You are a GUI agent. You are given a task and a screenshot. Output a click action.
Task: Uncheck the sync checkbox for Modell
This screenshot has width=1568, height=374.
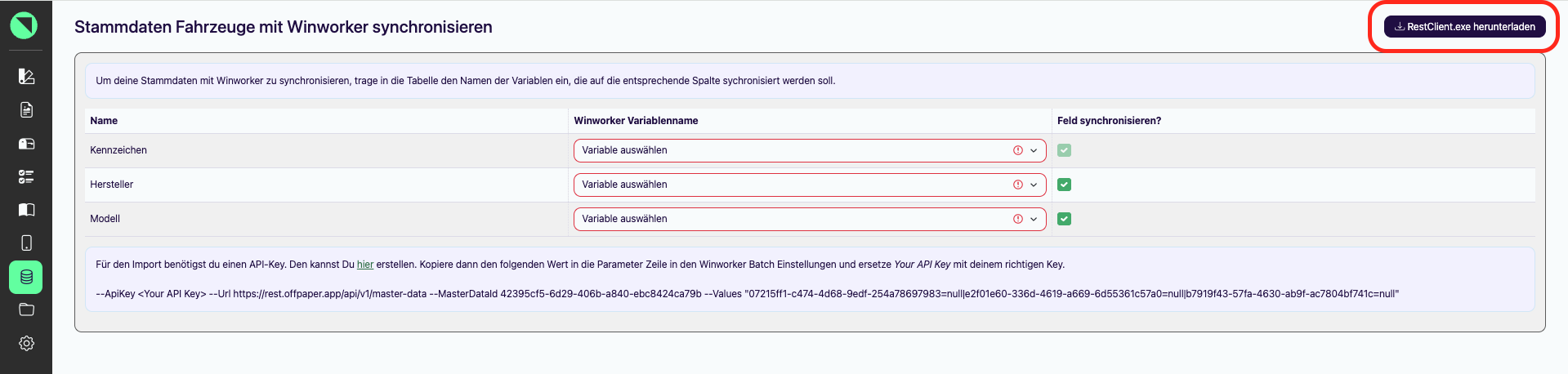point(1064,219)
